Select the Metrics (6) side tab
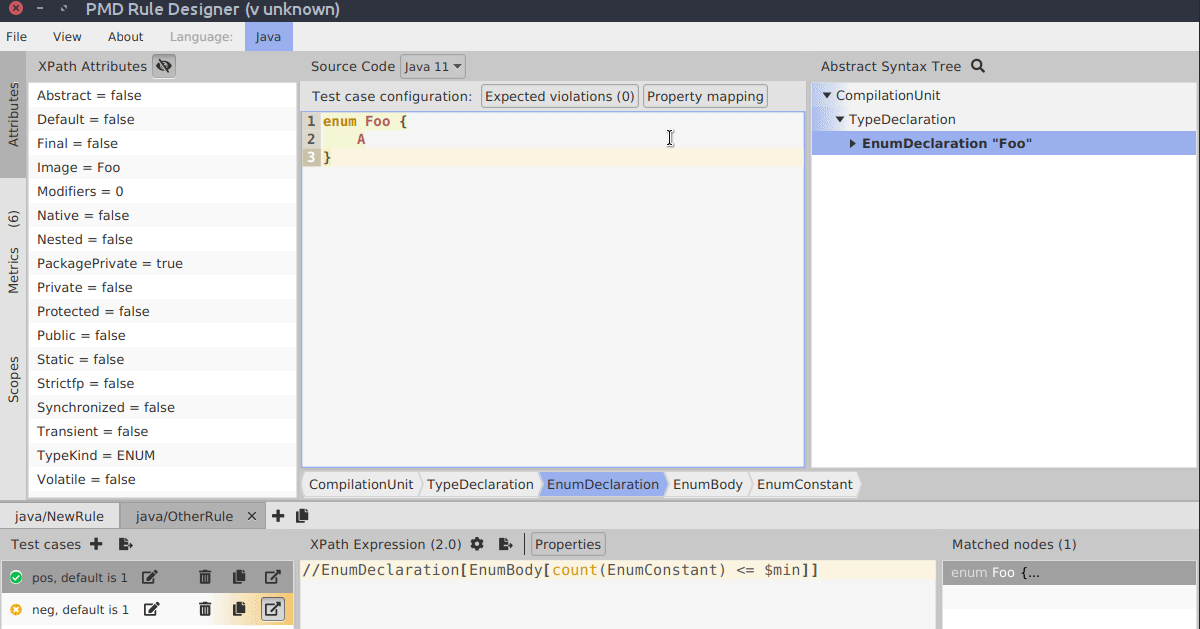Screen dimensions: 1200x629 pos(14,252)
